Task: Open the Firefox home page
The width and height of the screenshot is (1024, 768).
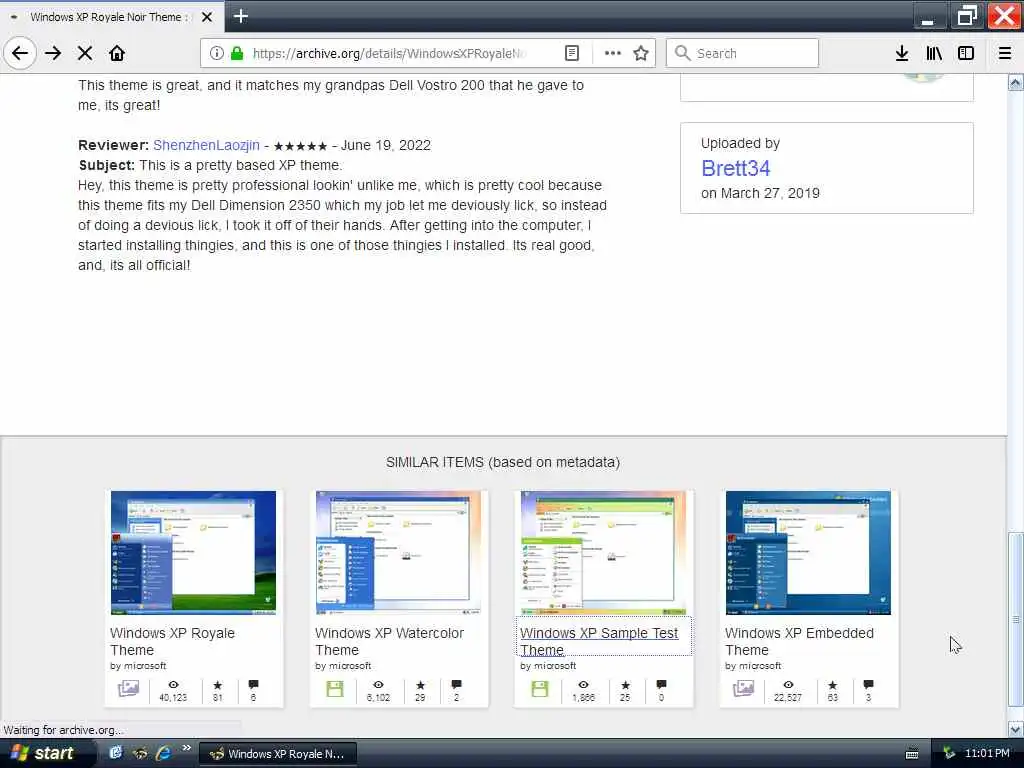Action: (117, 53)
